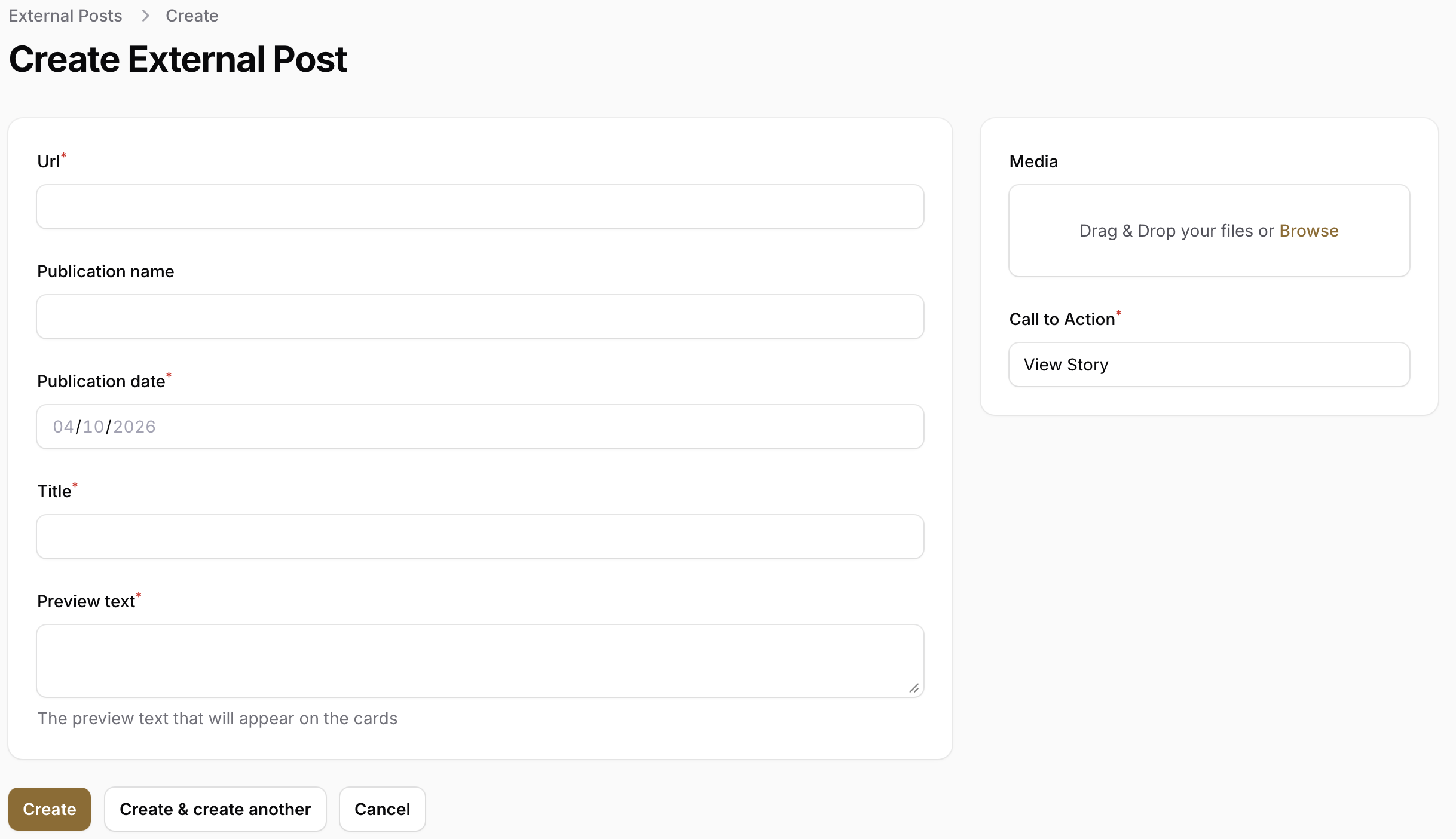Click the preview text helper description
1456x839 pixels.
coord(218,718)
